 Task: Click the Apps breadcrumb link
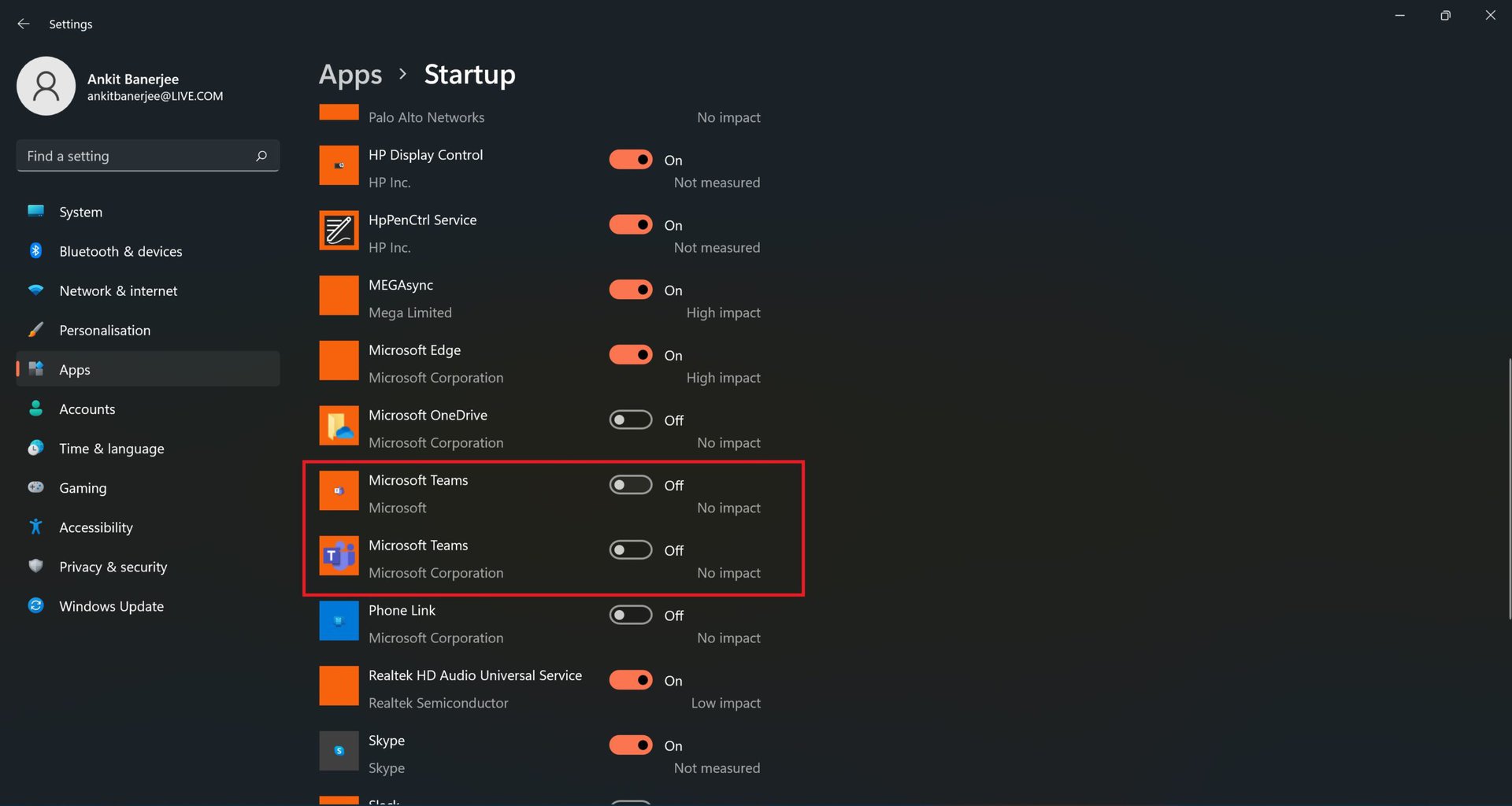(350, 75)
